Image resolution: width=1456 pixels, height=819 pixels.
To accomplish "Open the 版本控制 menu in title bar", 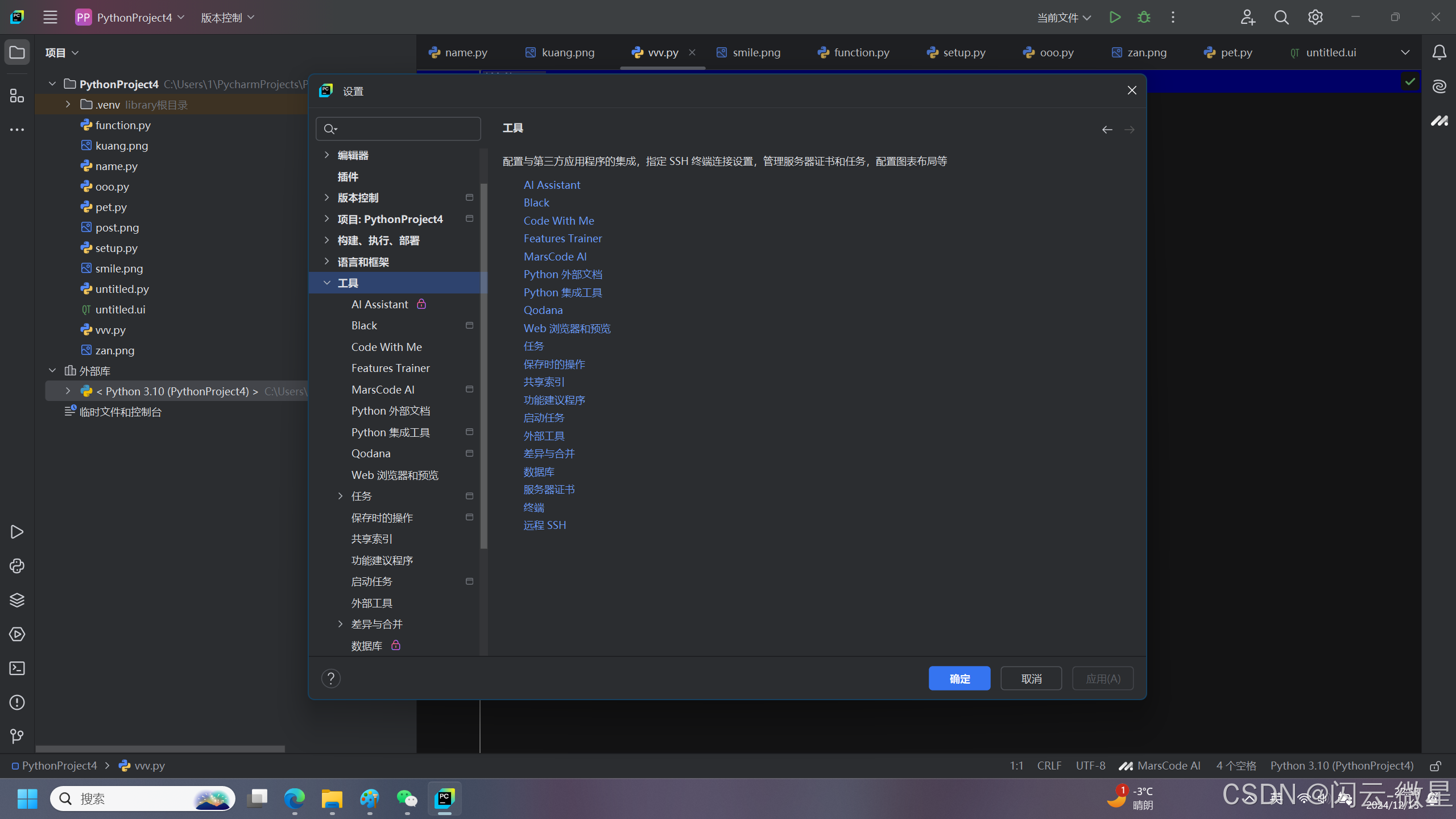I will click(227, 18).
